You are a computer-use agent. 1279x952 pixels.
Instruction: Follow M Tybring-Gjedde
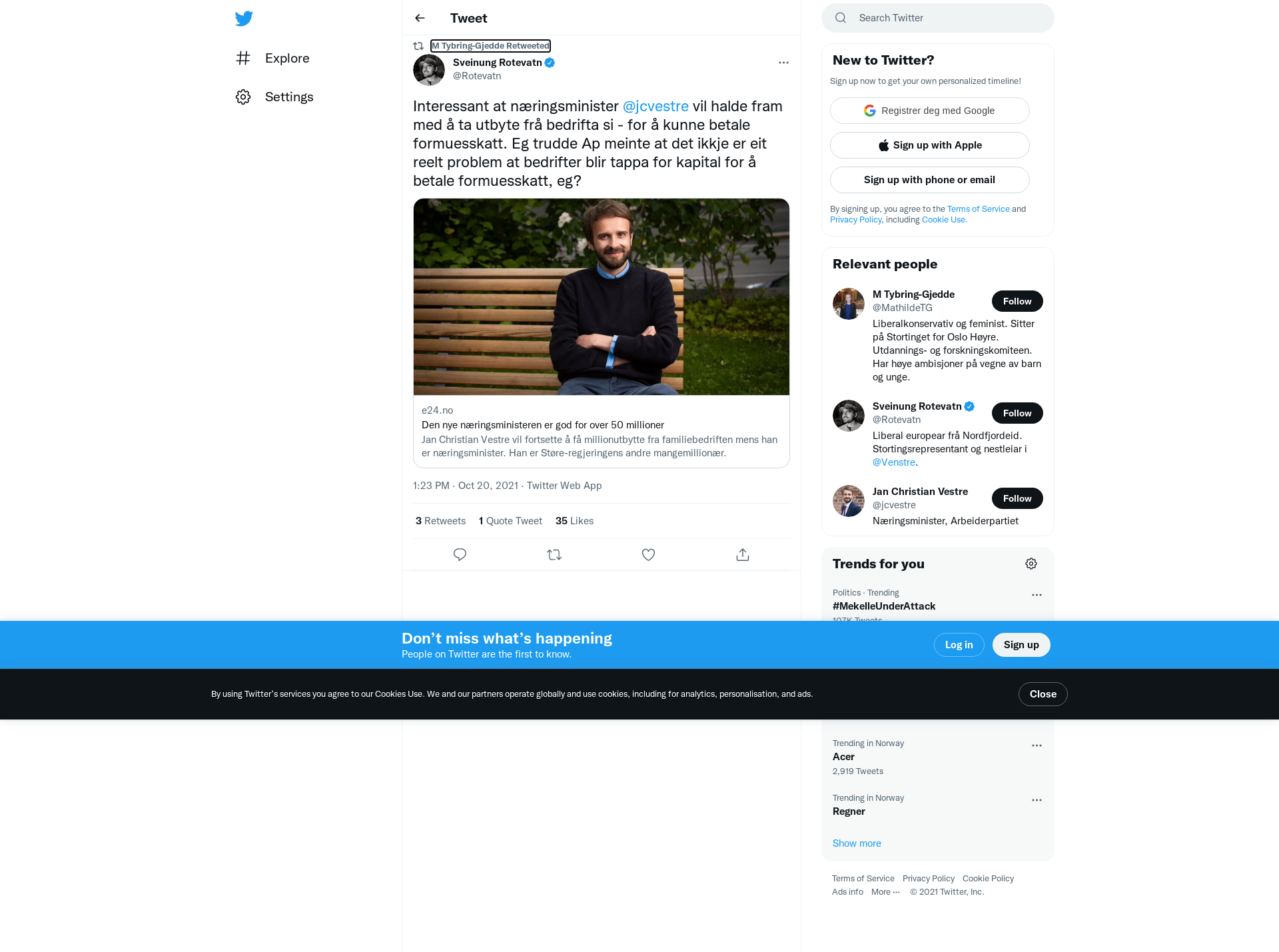[1017, 301]
